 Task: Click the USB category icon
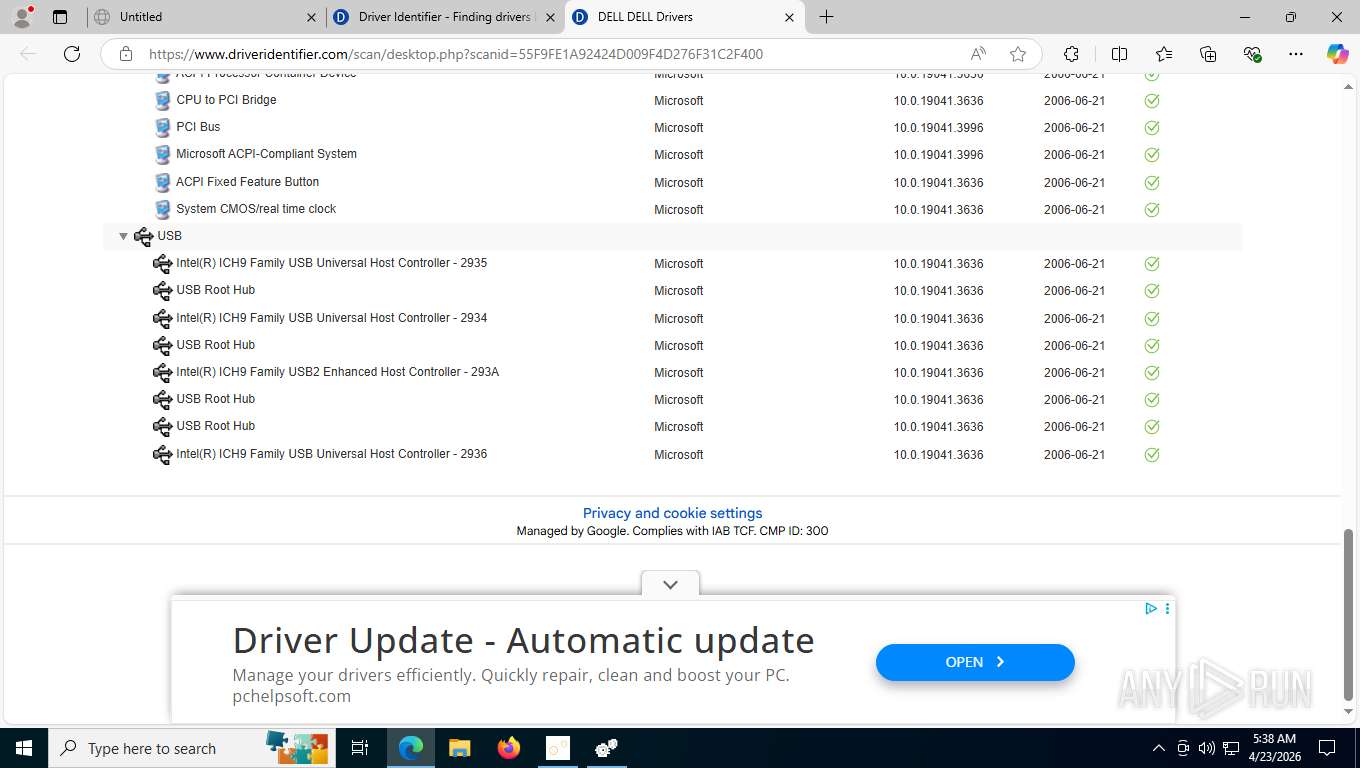click(x=143, y=236)
